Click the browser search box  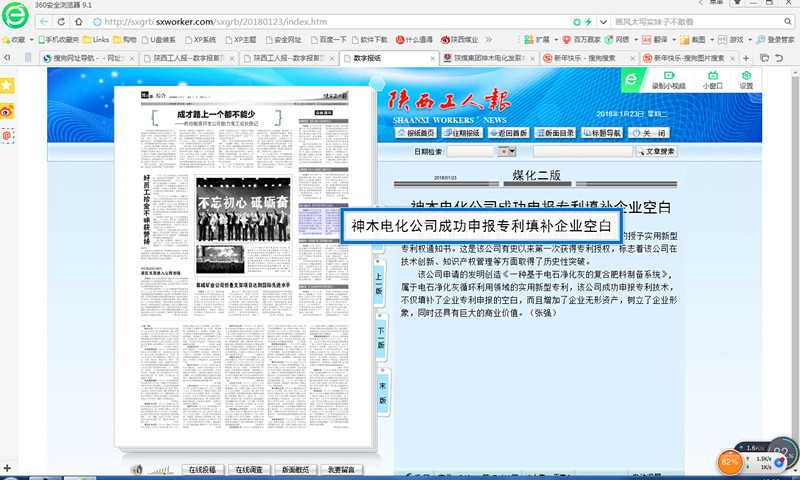(x=696, y=21)
